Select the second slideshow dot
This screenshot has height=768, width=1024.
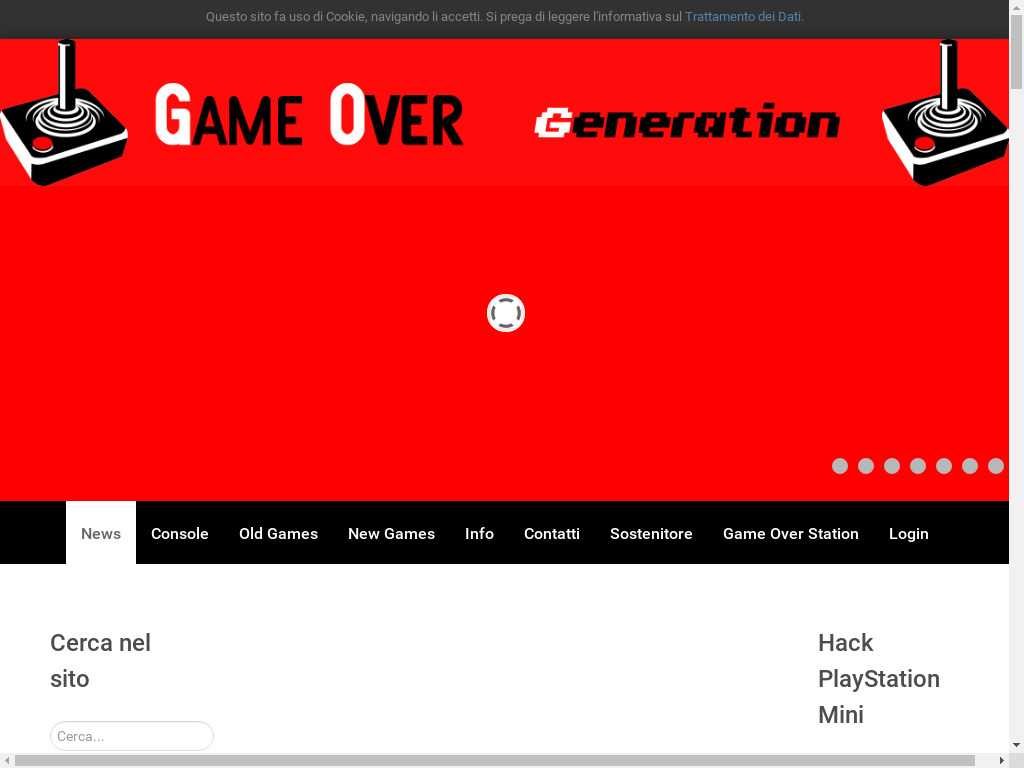pos(866,466)
